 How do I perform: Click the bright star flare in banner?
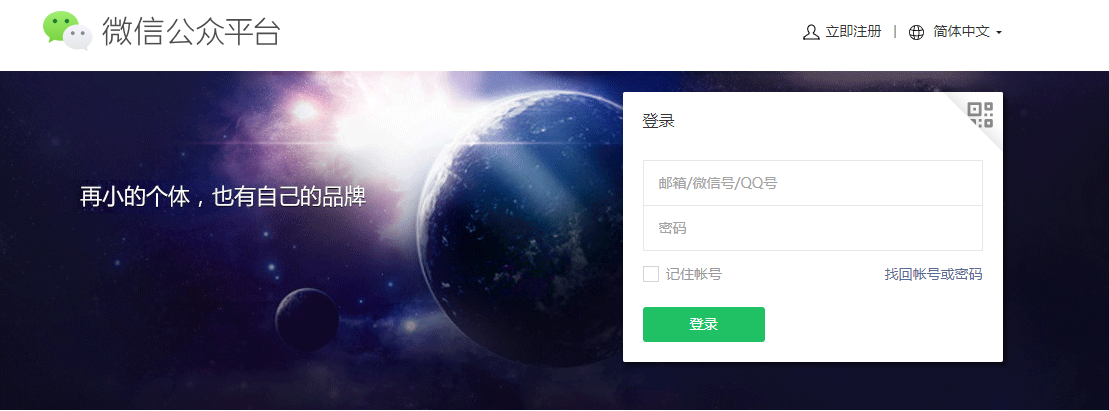pos(306,110)
